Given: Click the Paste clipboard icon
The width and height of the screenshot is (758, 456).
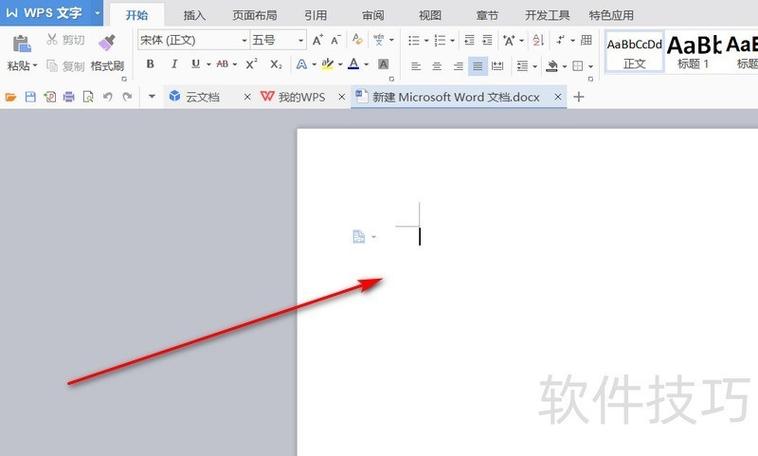Looking at the screenshot, I should click(21, 44).
